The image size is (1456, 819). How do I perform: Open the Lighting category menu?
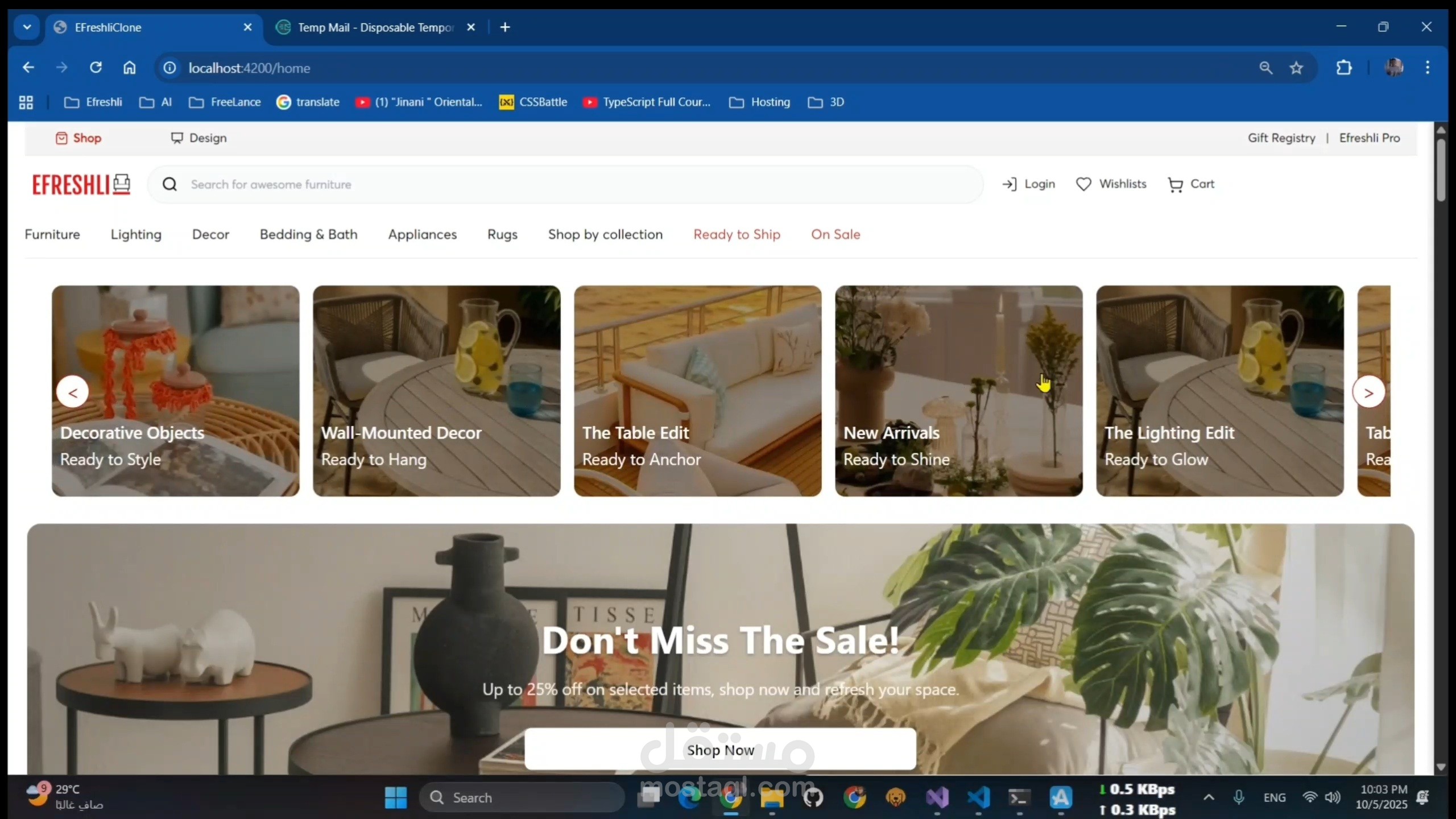(136, 234)
